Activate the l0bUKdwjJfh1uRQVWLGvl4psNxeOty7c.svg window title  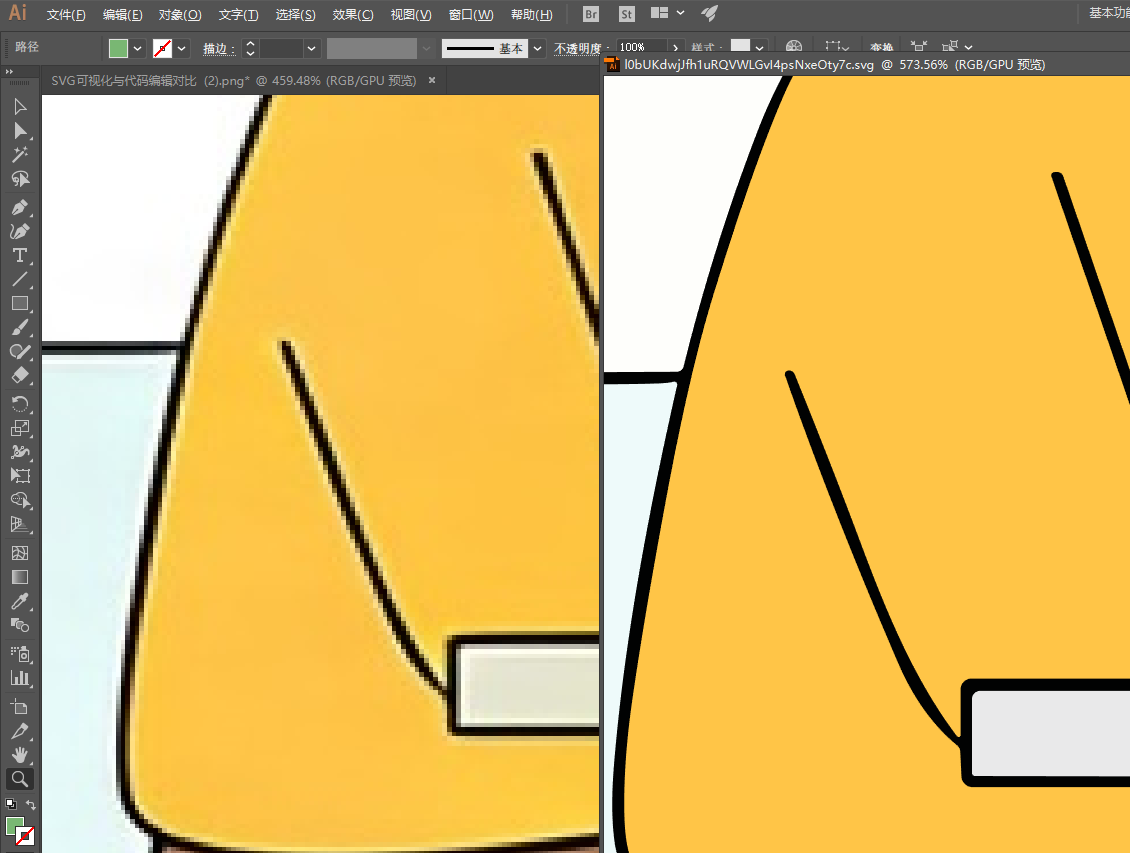835,65
